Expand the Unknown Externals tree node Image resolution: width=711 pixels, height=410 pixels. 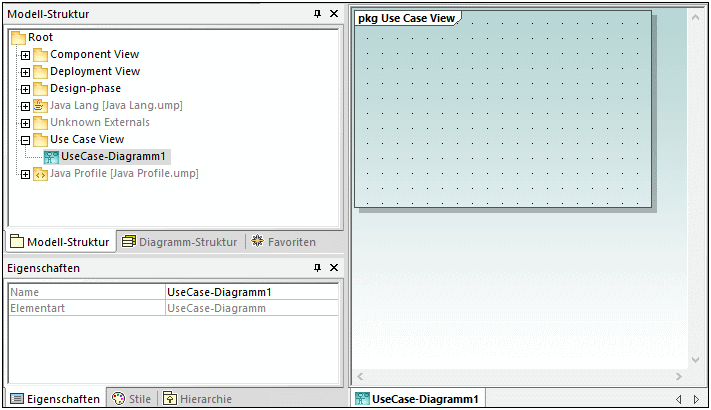coord(25,123)
